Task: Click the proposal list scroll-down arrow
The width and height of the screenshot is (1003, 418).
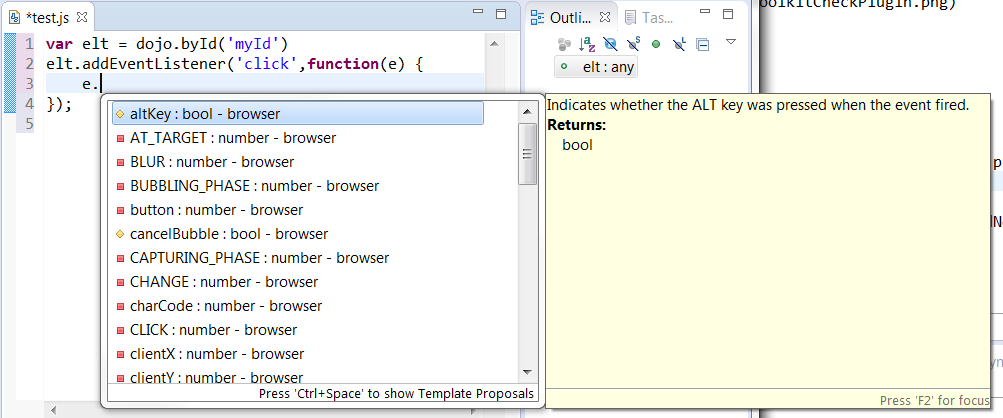Action: coord(528,372)
